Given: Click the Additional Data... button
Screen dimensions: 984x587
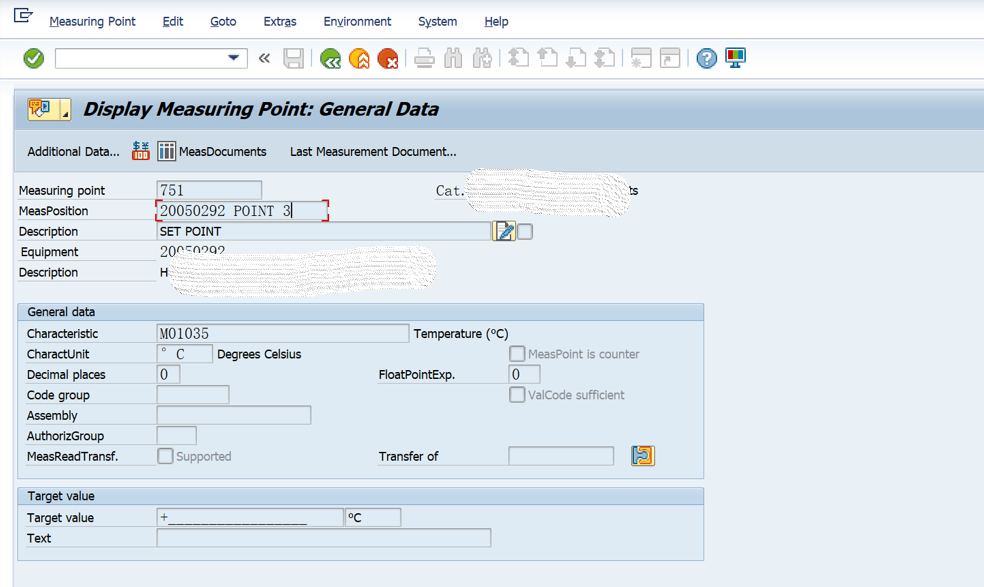Looking at the screenshot, I should (x=73, y=151).
